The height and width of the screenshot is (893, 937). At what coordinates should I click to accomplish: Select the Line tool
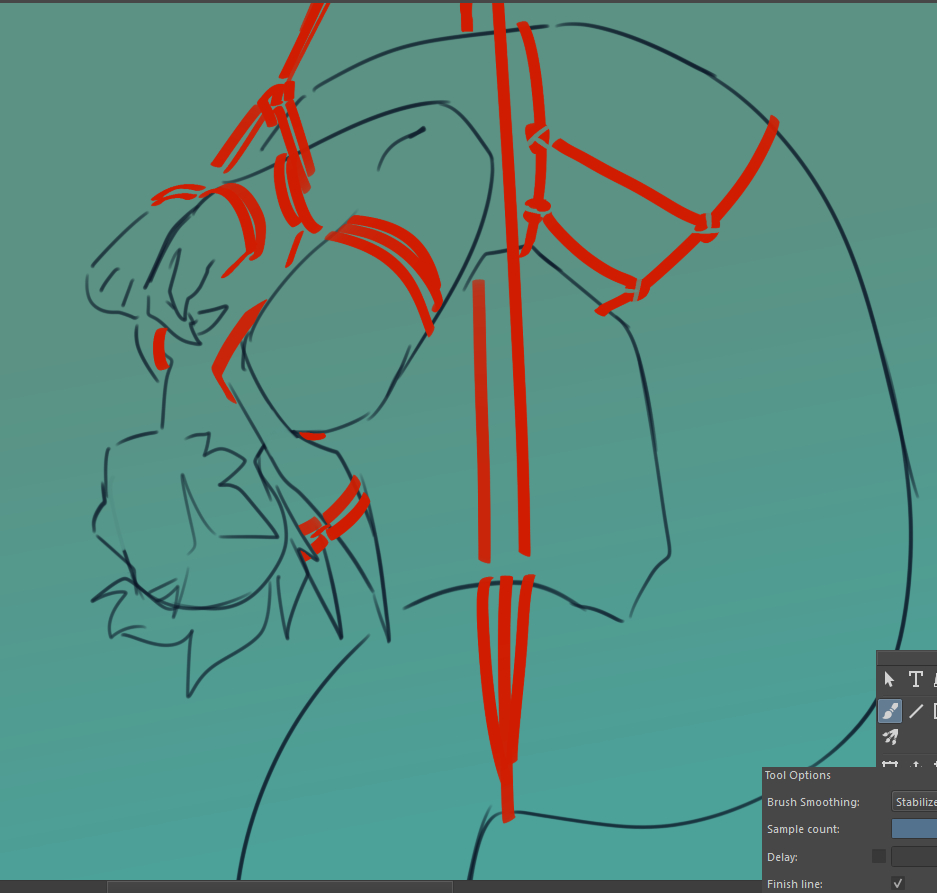[915, 711]
